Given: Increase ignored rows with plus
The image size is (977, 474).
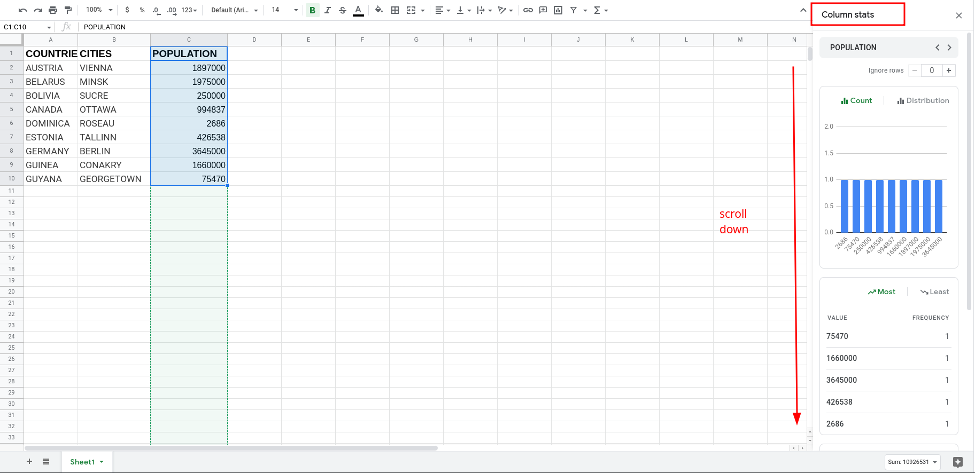Looking at the screenshot, I should click(949, 70).
